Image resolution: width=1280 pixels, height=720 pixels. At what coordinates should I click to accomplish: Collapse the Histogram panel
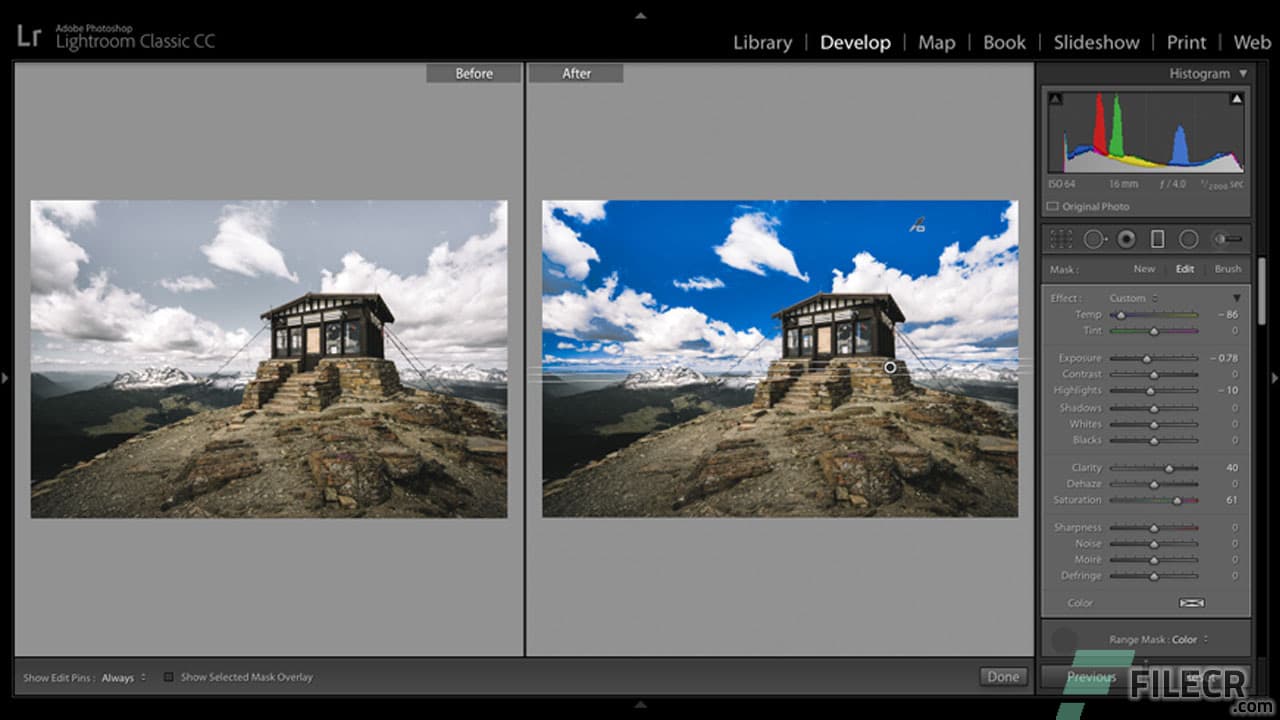(1243, 73)
